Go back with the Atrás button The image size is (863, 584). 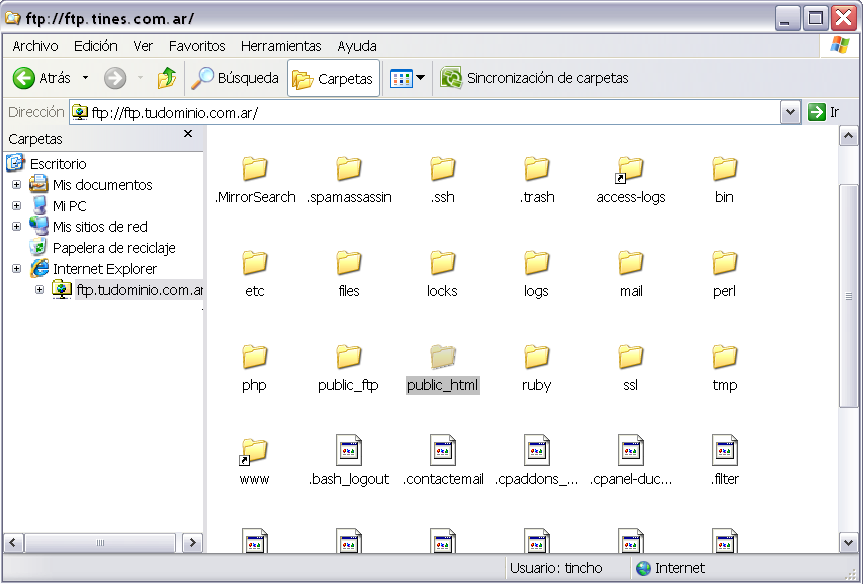(42, 78)
